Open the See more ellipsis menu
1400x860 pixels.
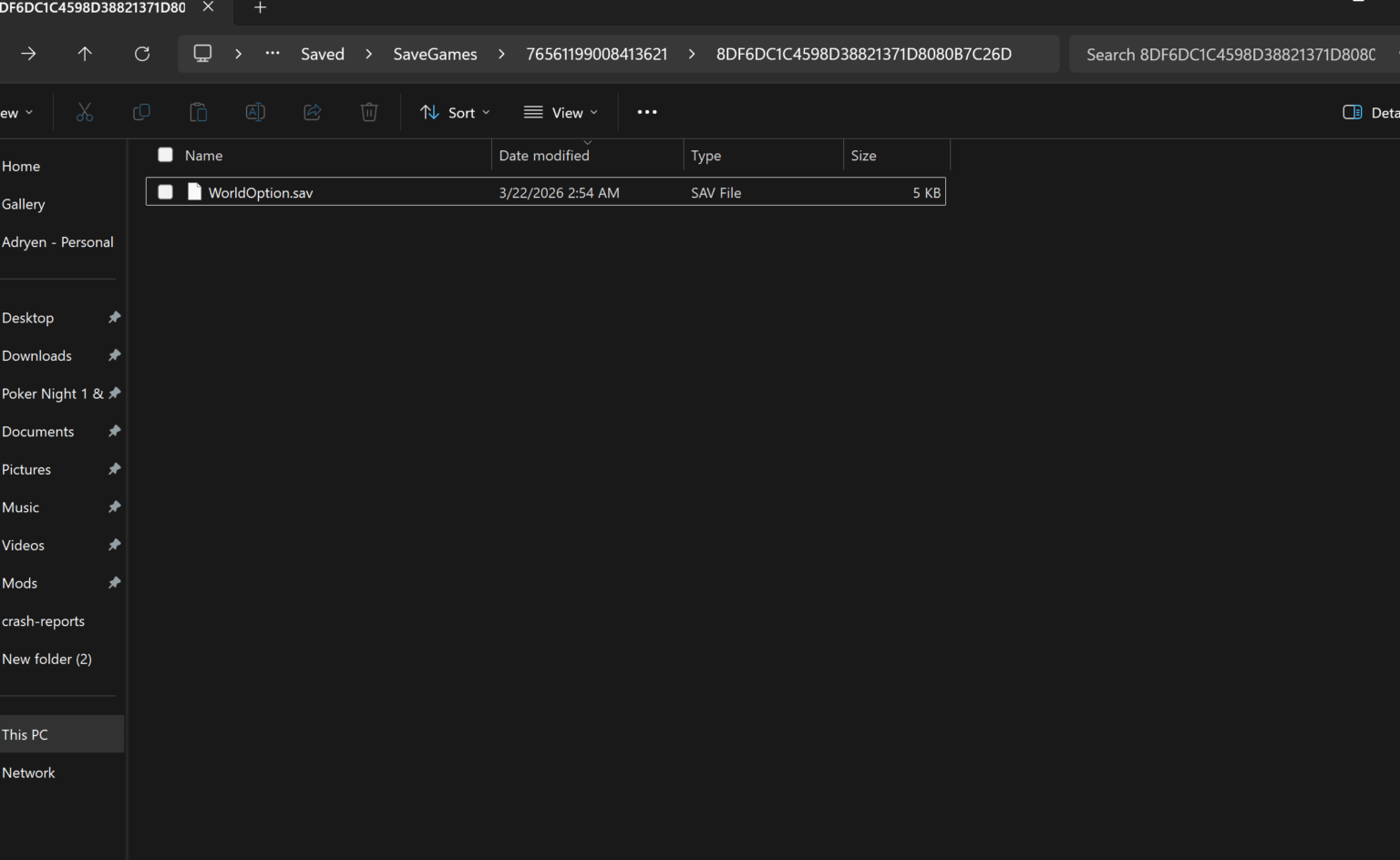[647, 112]
